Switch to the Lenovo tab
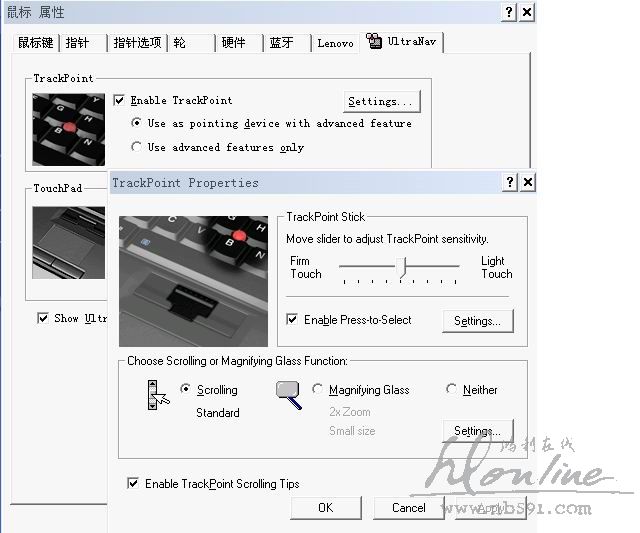This screenshot has width=640, height=533. pos(335,43)
